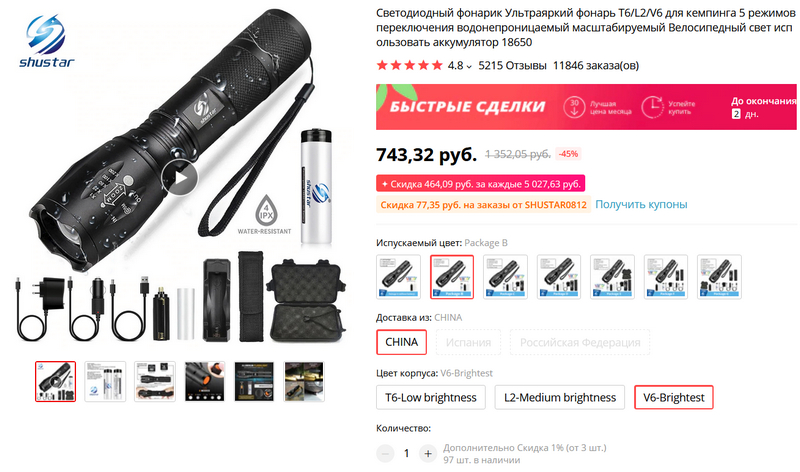Click the shustar brand logo
This screenshot has width=800, height=472.
[x=46, y=42]
